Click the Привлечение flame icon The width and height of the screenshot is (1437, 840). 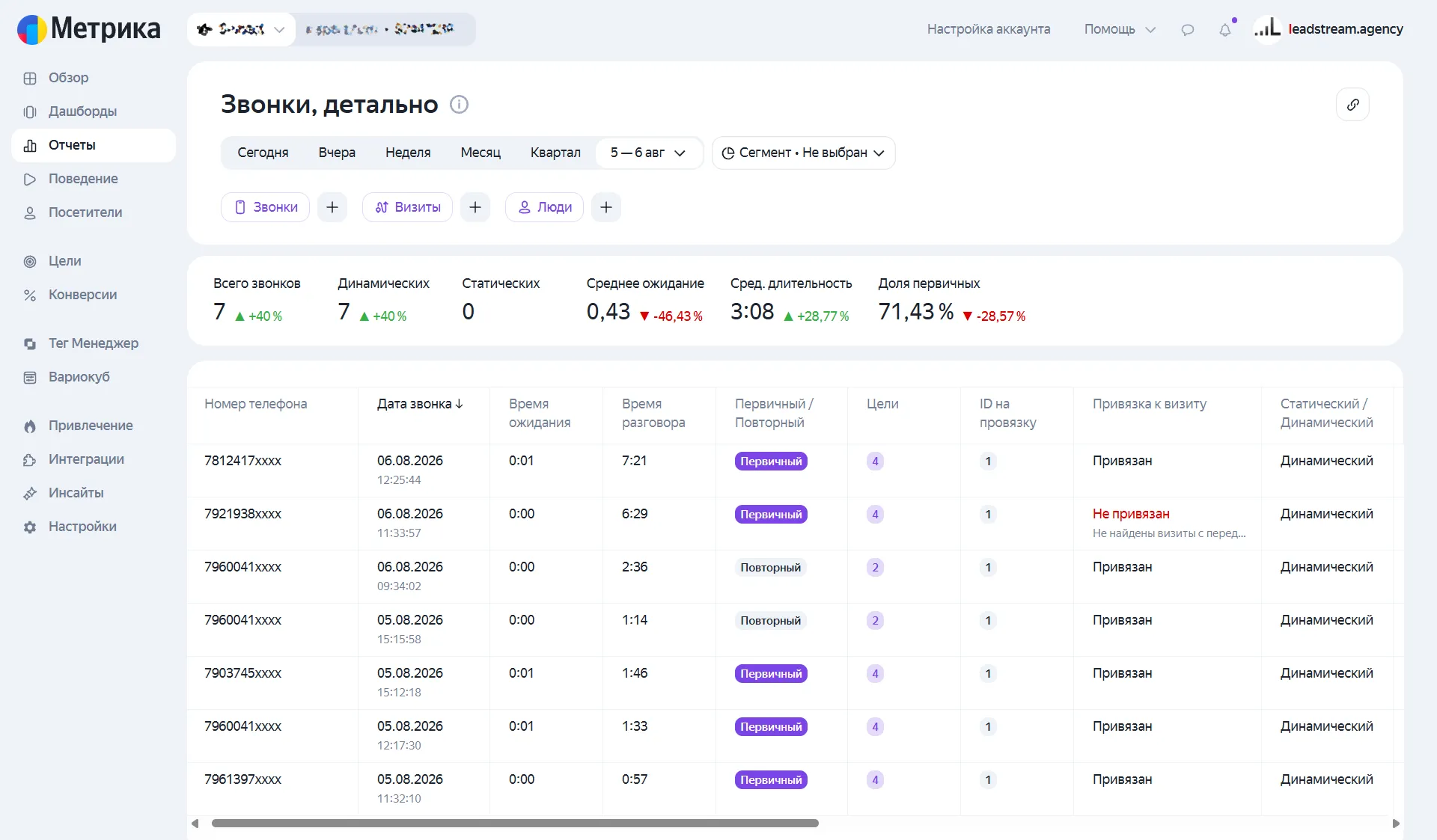30,426
